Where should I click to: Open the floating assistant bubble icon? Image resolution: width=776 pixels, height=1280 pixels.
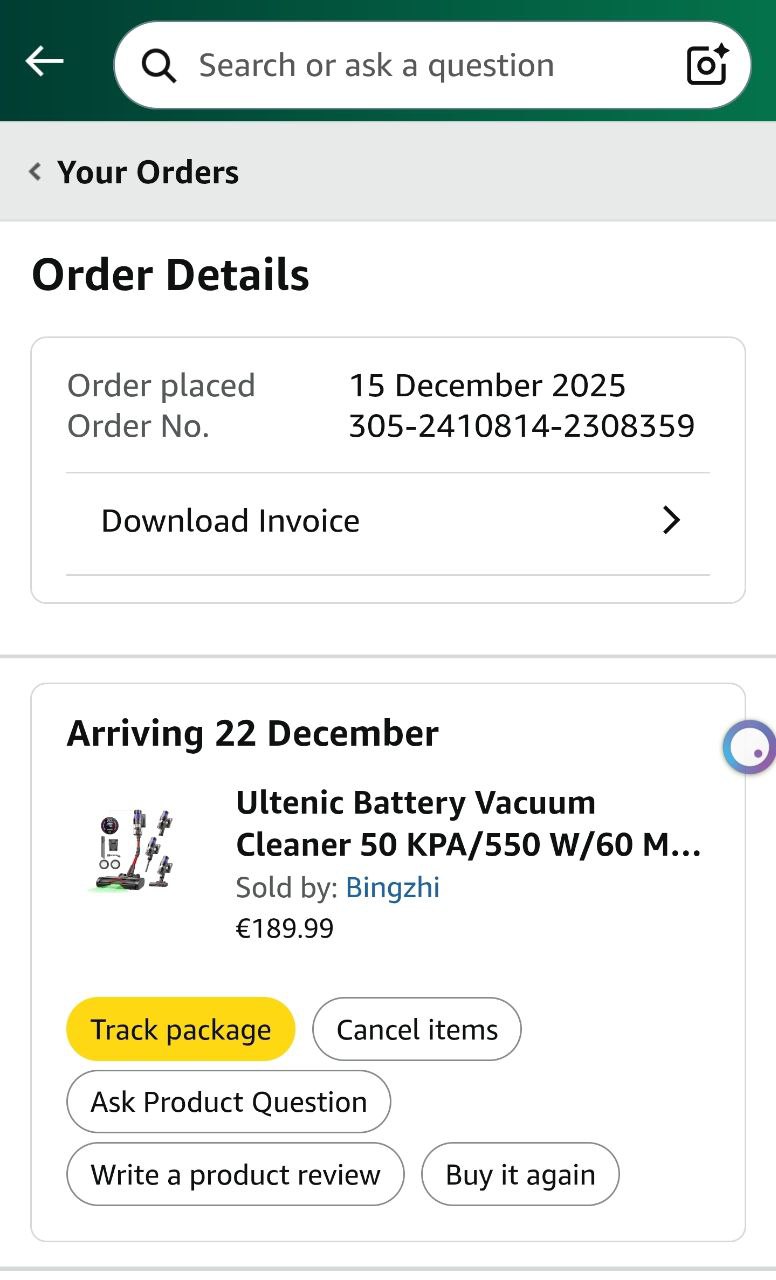(751, 747)
